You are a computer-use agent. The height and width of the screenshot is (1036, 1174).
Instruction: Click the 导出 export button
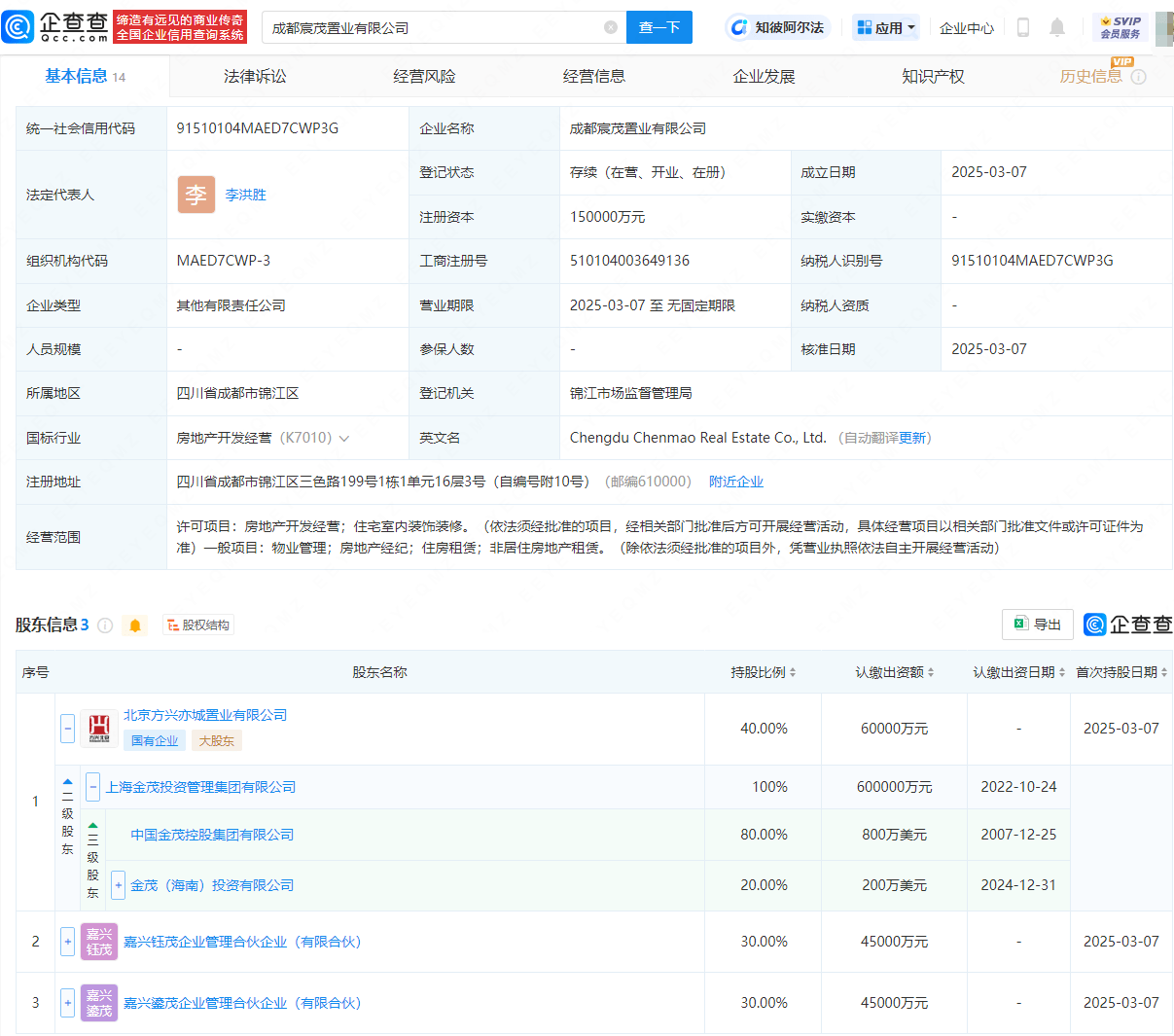1038,625
